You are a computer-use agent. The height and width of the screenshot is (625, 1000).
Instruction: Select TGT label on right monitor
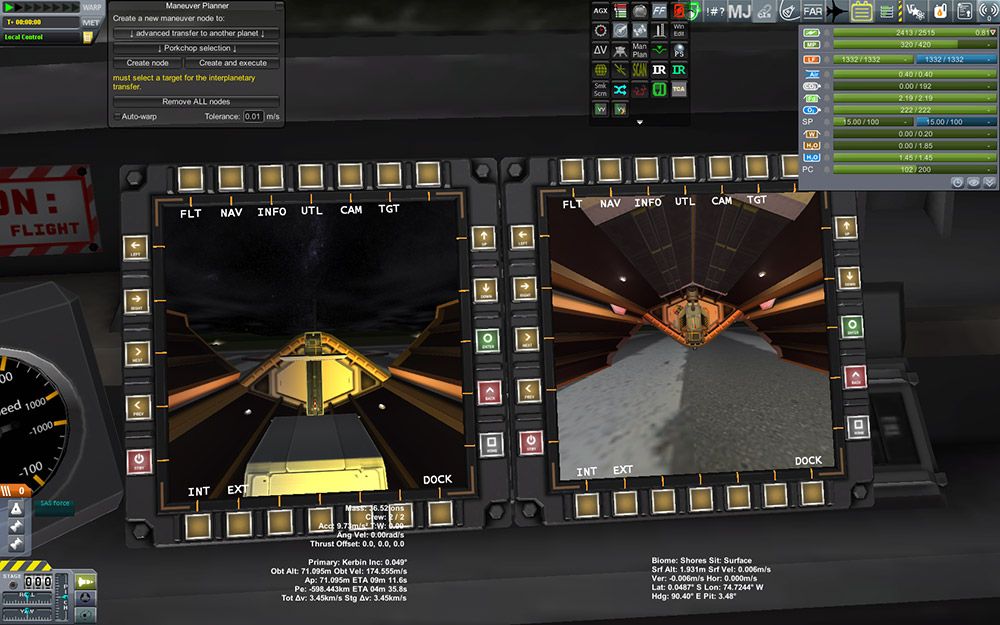757,200
